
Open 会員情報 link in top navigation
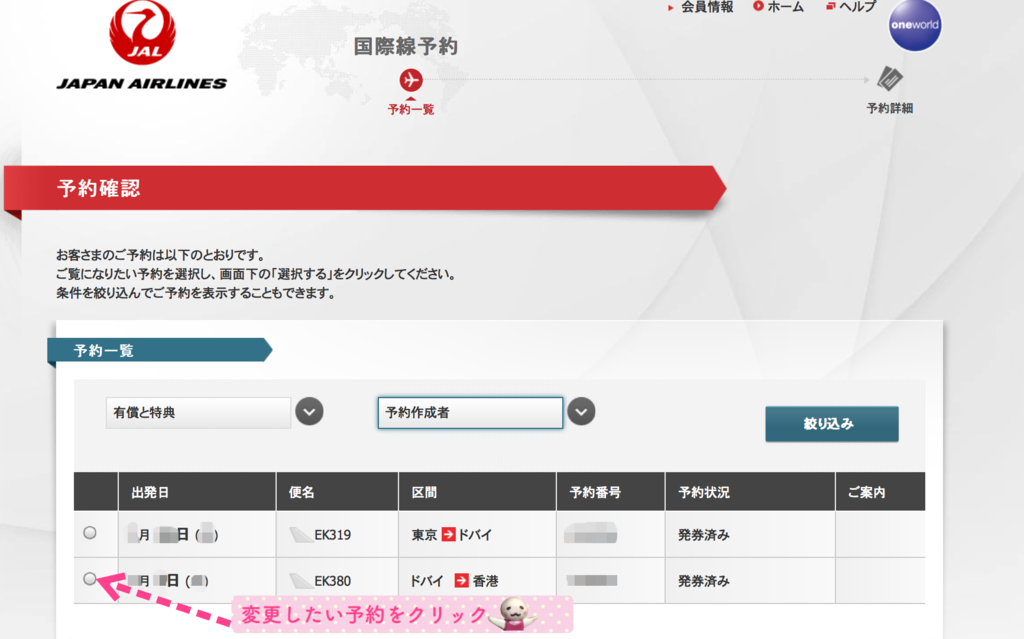(x=707, y=7)
